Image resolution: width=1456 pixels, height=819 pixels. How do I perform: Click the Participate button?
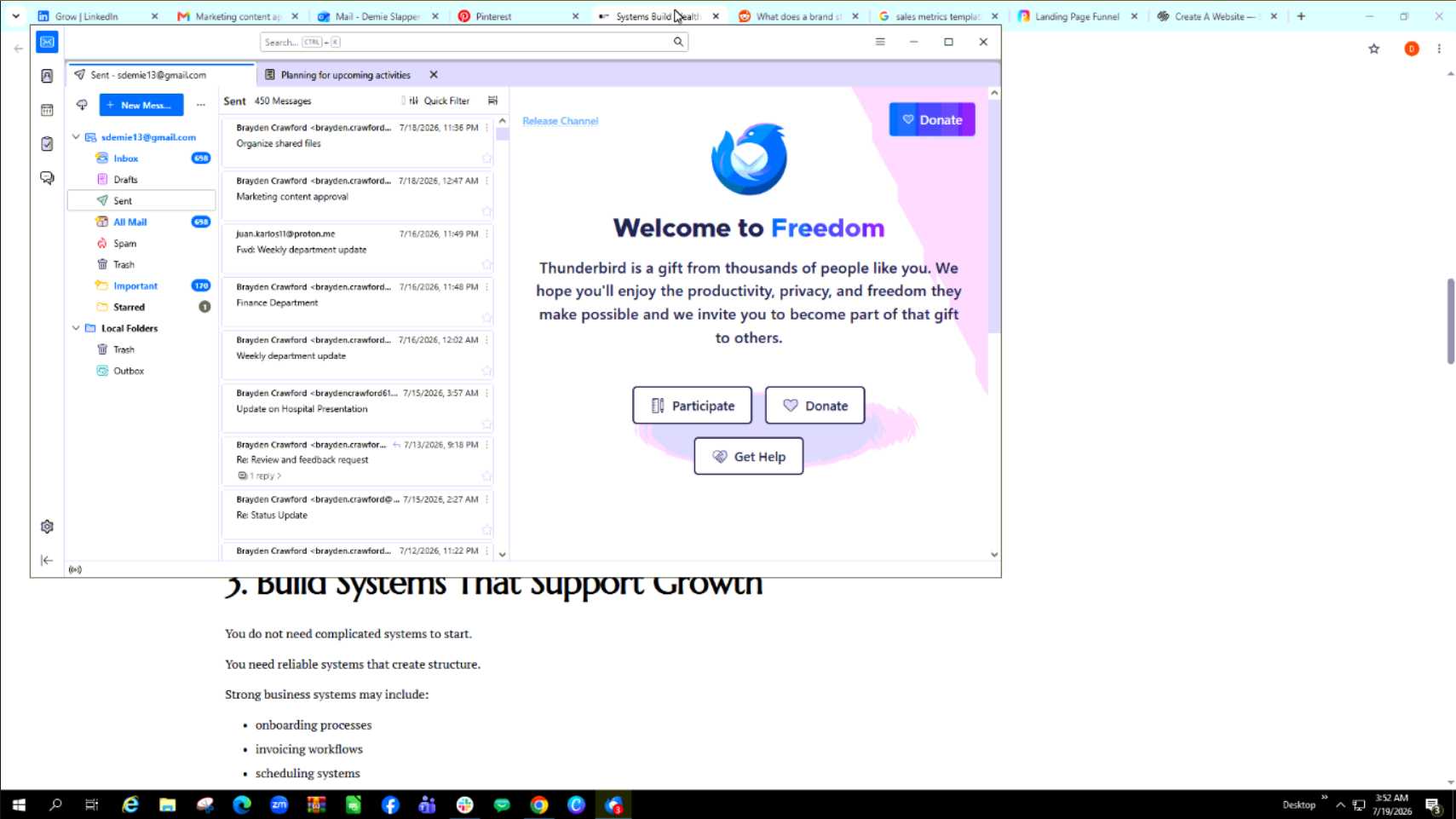click(x=692, y=406)
